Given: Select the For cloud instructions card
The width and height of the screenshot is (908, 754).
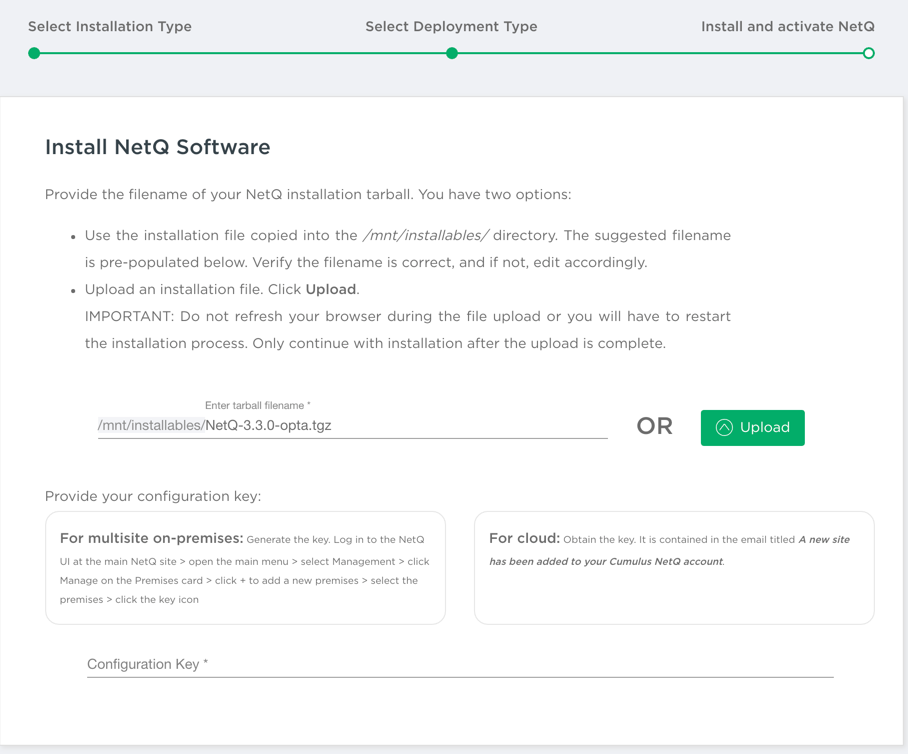Looking at the screenshot, I should pos(674,568).
